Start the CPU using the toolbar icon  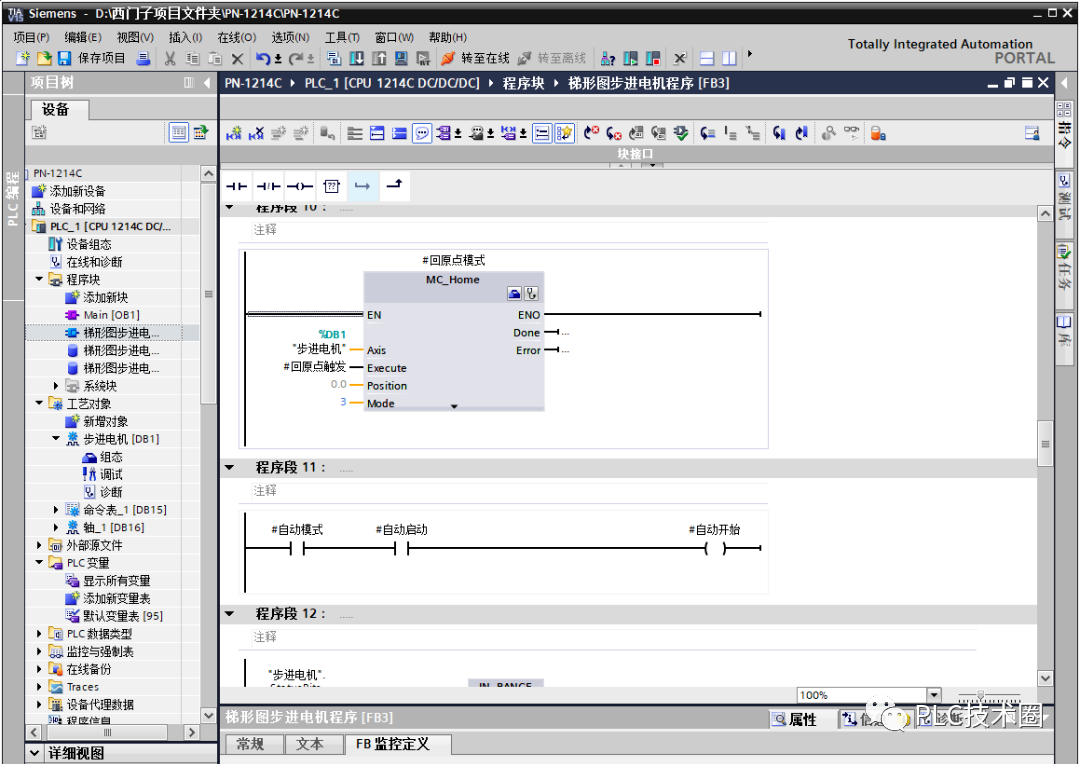tap(630, 59)
